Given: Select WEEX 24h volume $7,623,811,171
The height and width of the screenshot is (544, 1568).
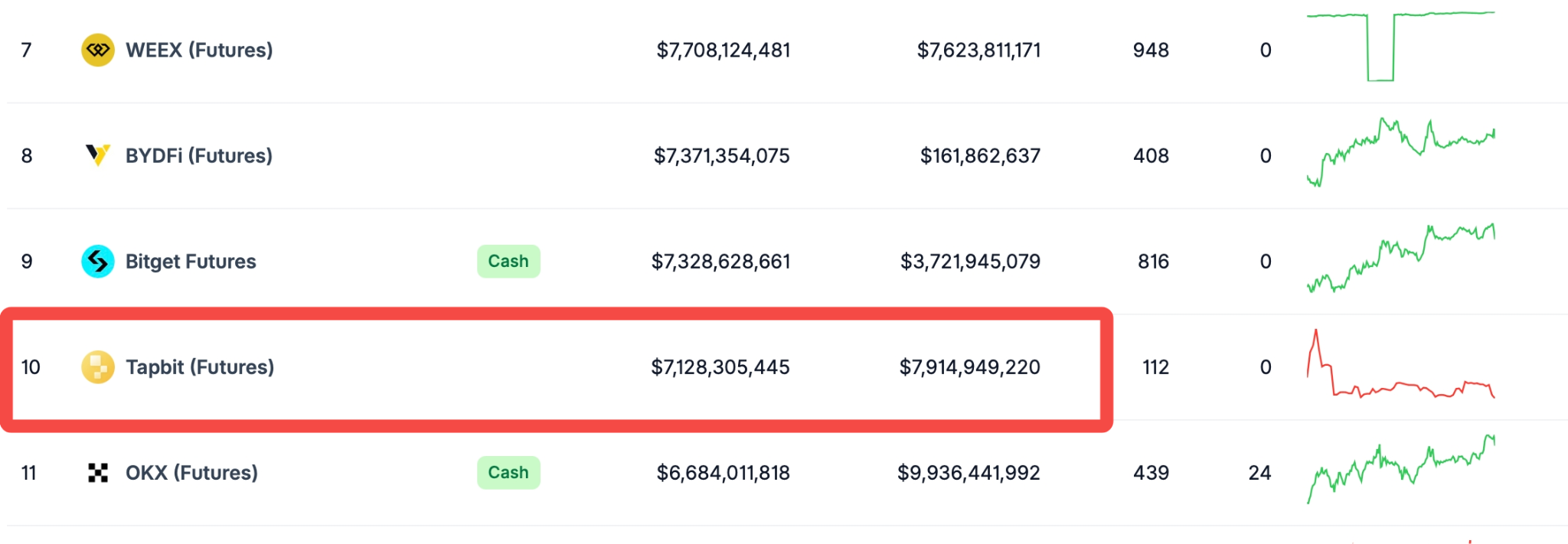Looking at the screenshot, I should click(x=978, y=50).
